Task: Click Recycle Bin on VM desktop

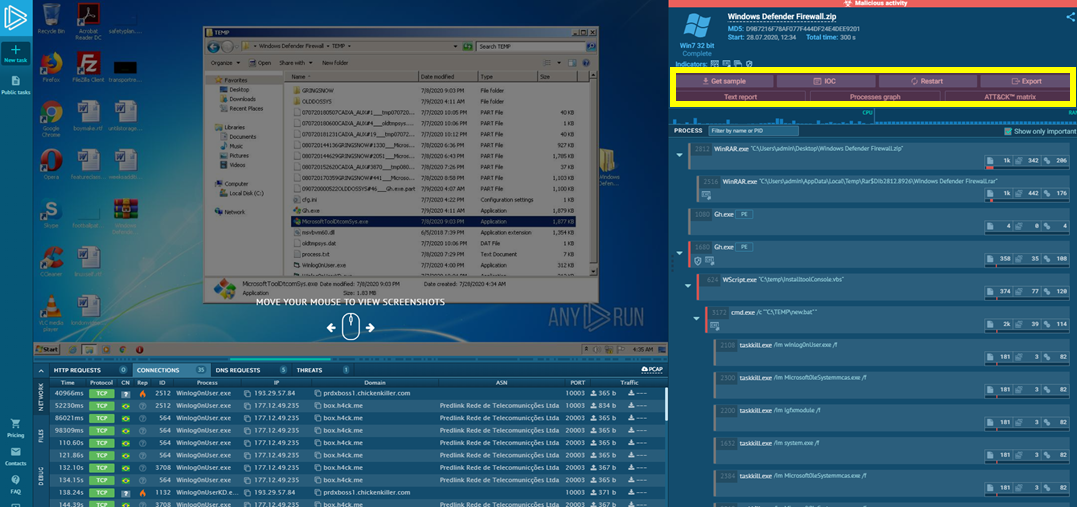Action: coord(50,19)
